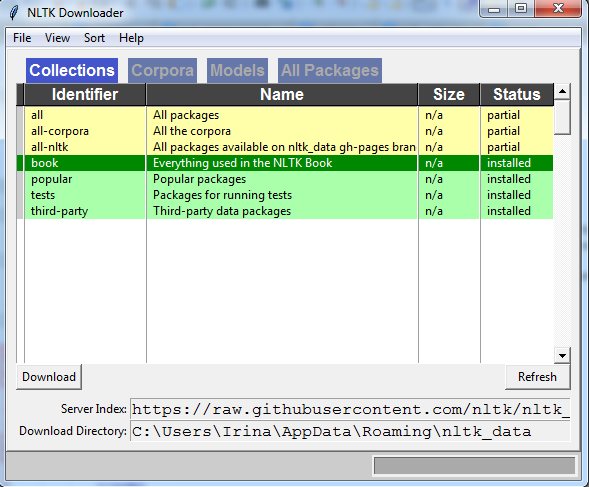Click the vertical scrollbar thumb
The height and width of the screenshot is (487, 589).
[x=562, y=117]
